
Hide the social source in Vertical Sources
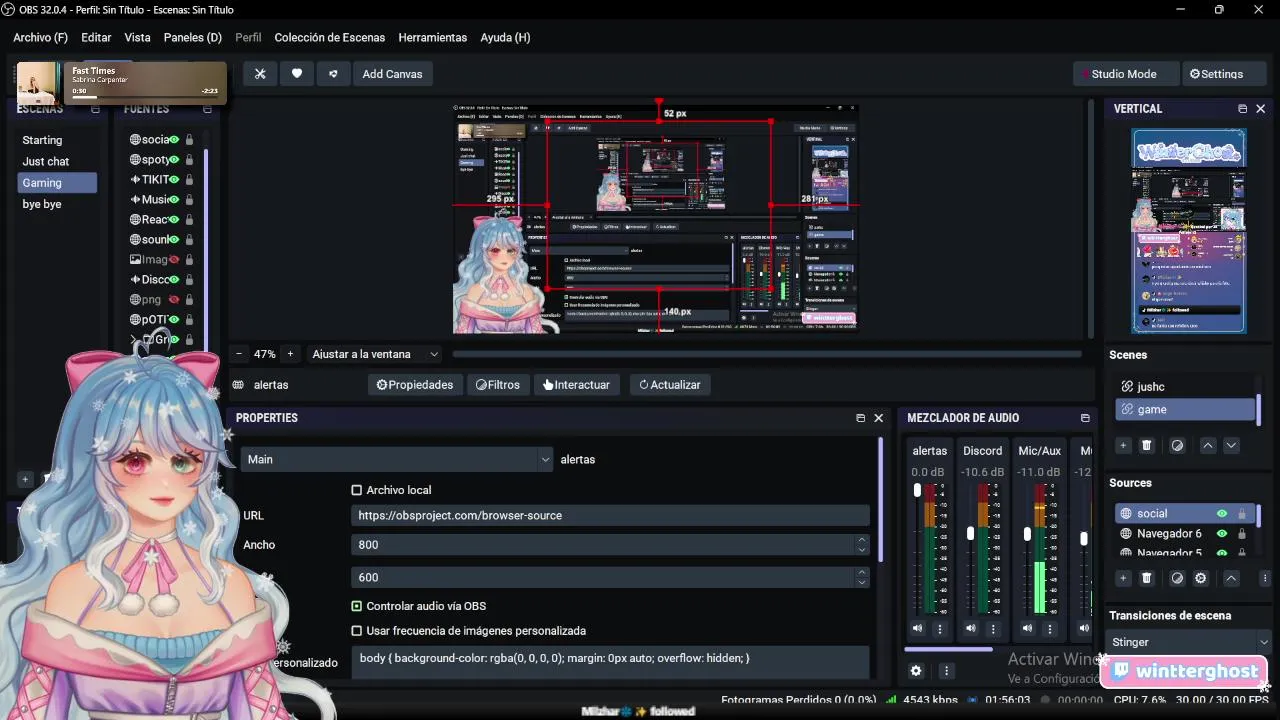(1221, 514)
